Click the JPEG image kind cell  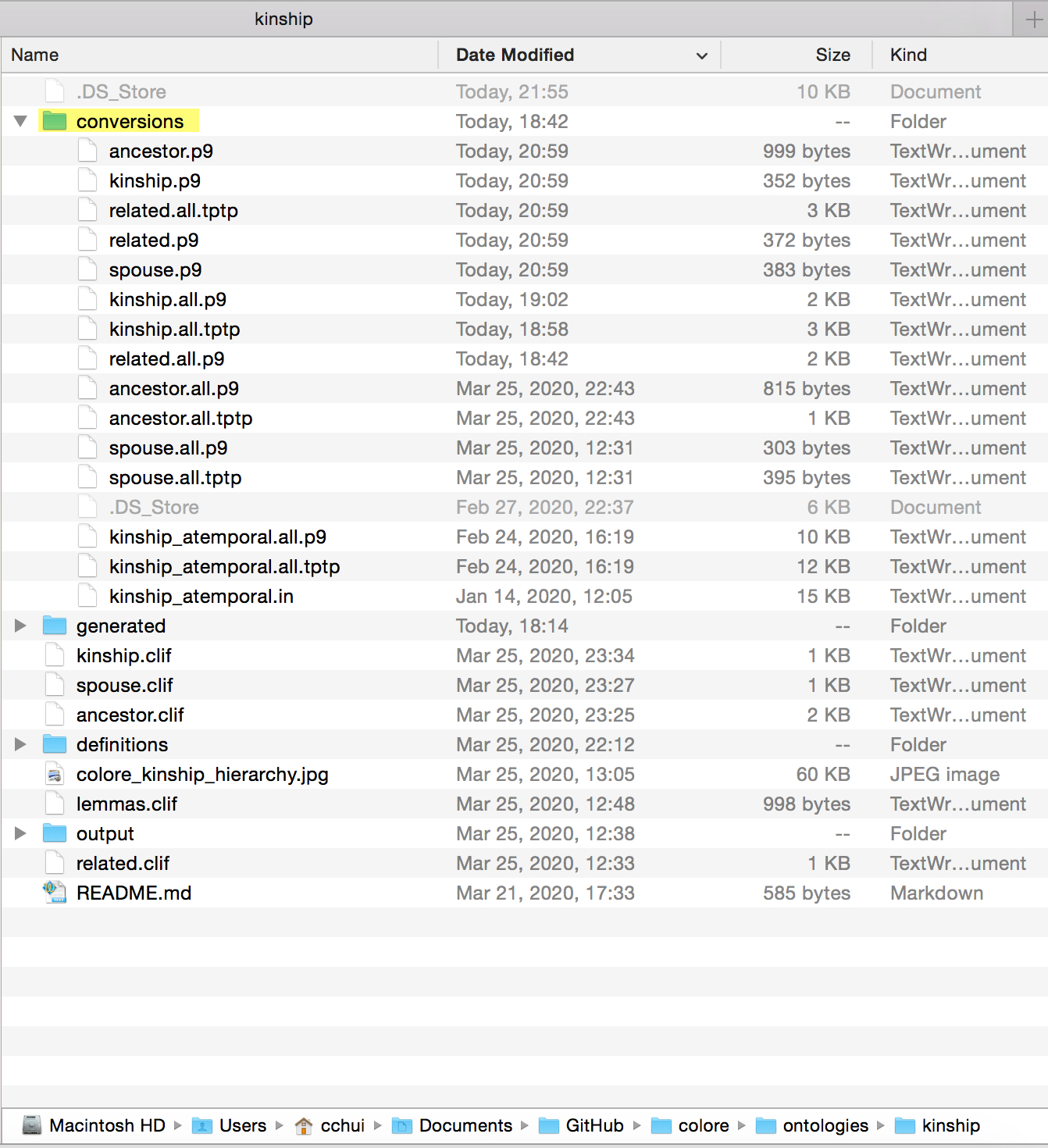(944, 774)
